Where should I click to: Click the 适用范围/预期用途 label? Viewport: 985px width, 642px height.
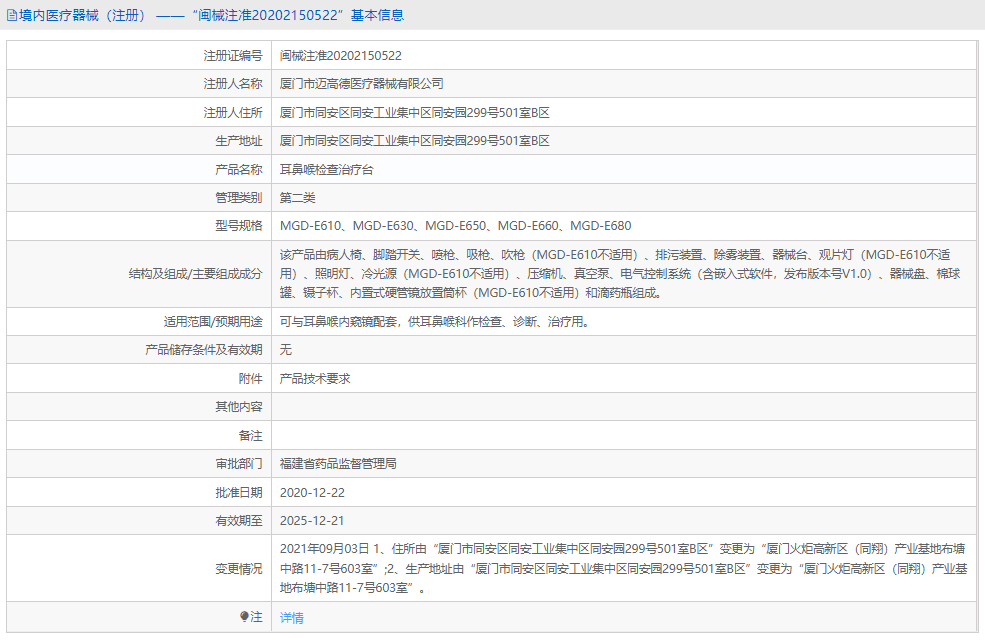pyautogui.click(x=213, y=322)
